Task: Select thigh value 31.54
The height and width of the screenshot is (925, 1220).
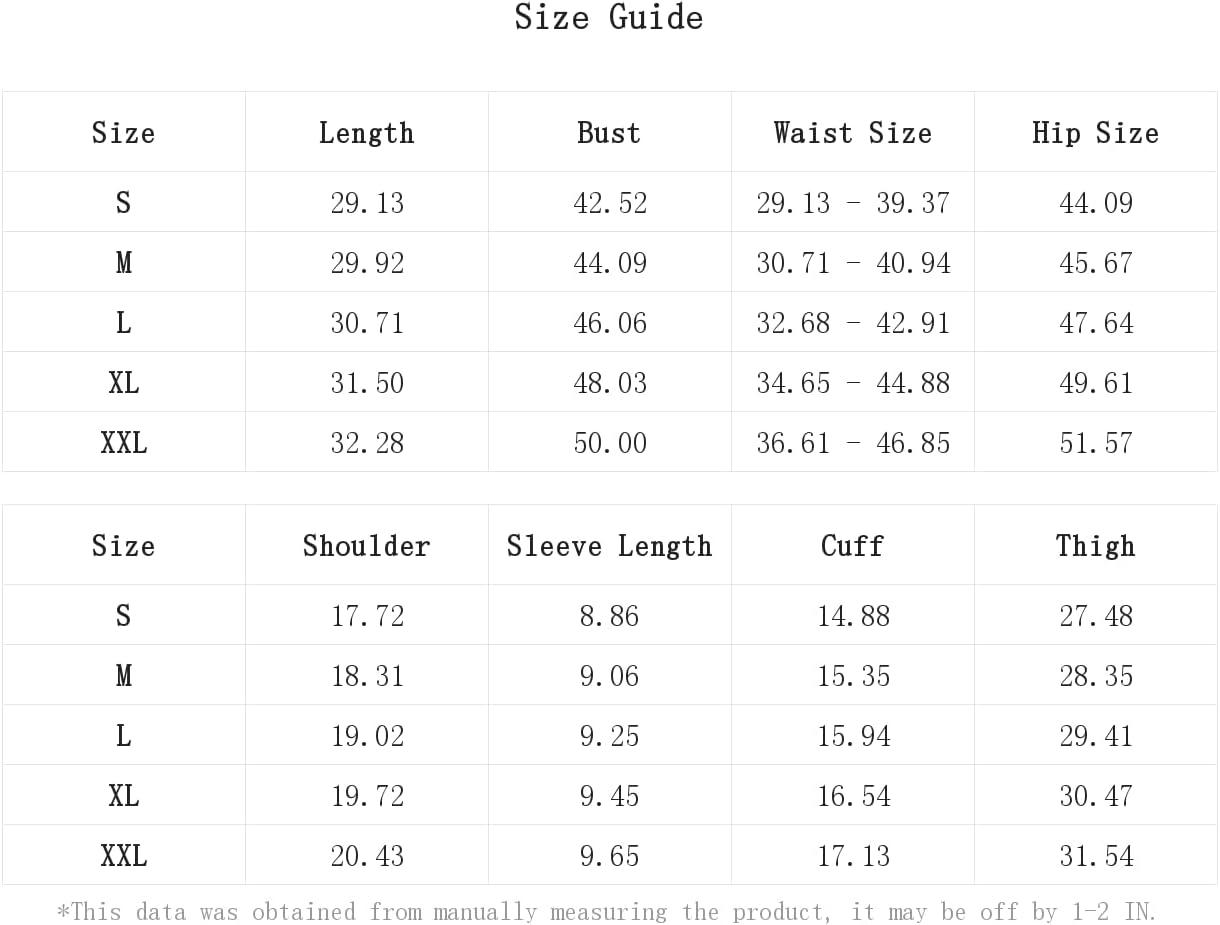Action: pos(1096,856)
